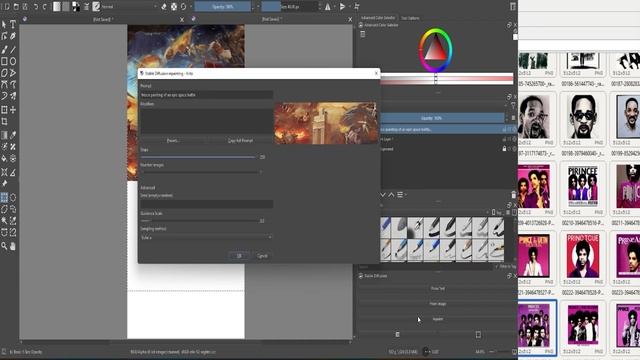Open the foreground/background color selector
The width and height of the screenshot is (640, 360).
76,7
